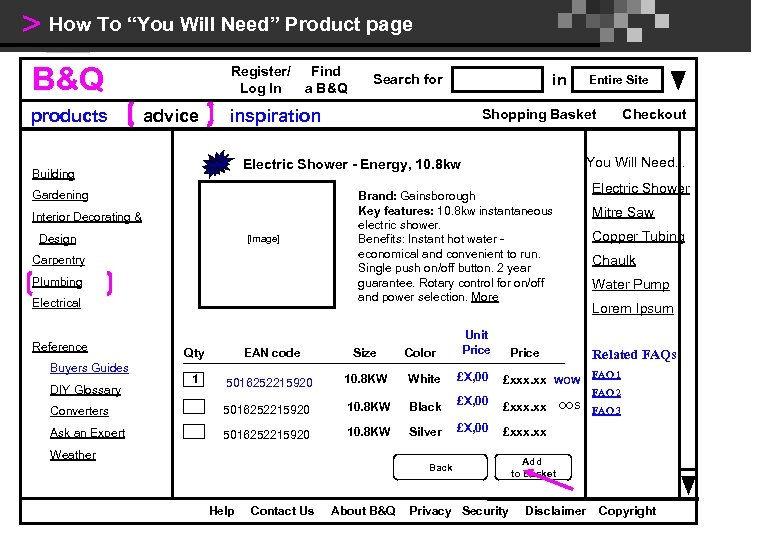This screenshot has width=780, height=540.
Task: Open Lorem Ipsum in You Will Need
Action: click(633, 308)
